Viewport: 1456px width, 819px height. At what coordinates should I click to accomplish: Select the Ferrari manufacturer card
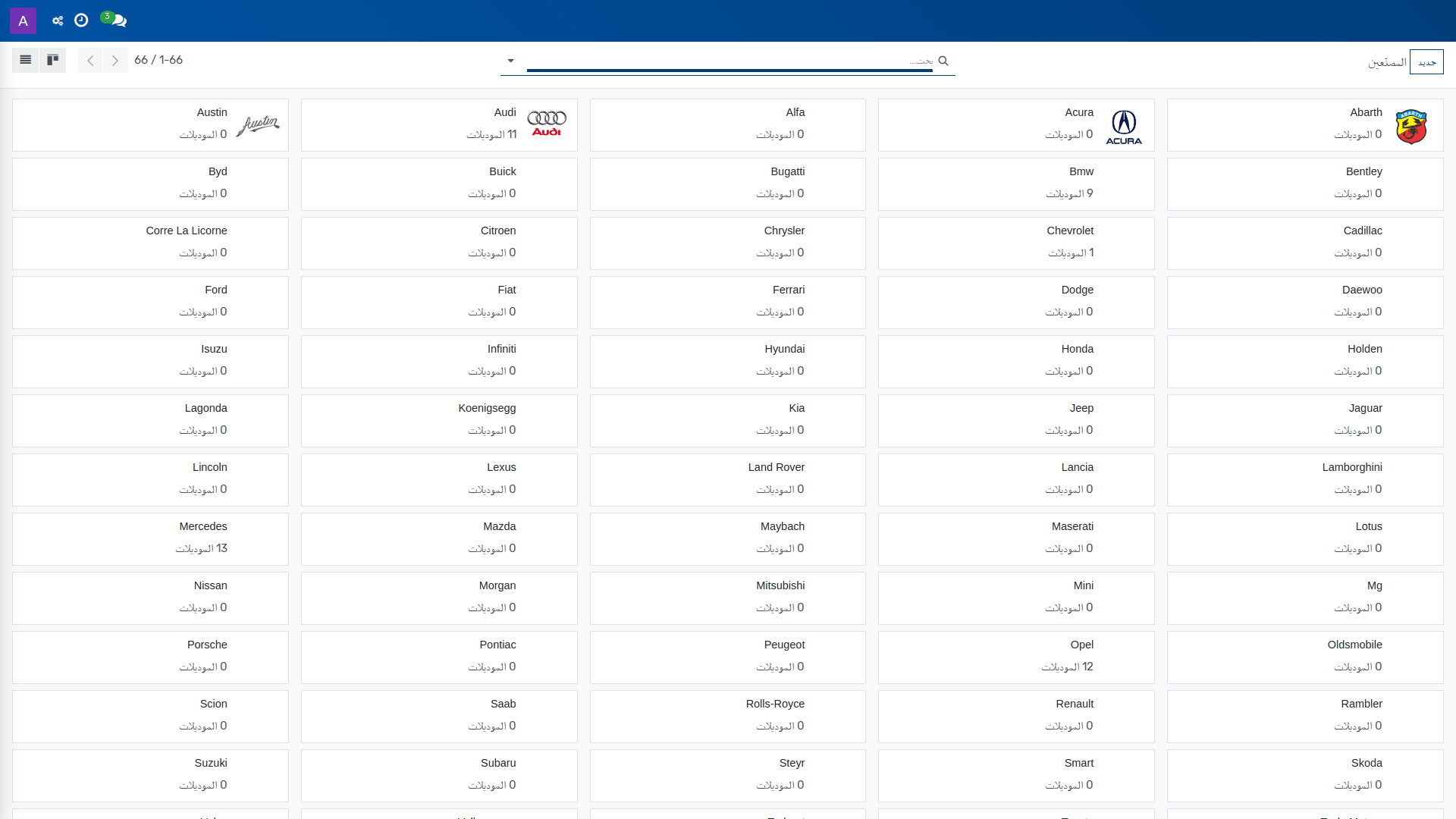[x=728, y=303]
